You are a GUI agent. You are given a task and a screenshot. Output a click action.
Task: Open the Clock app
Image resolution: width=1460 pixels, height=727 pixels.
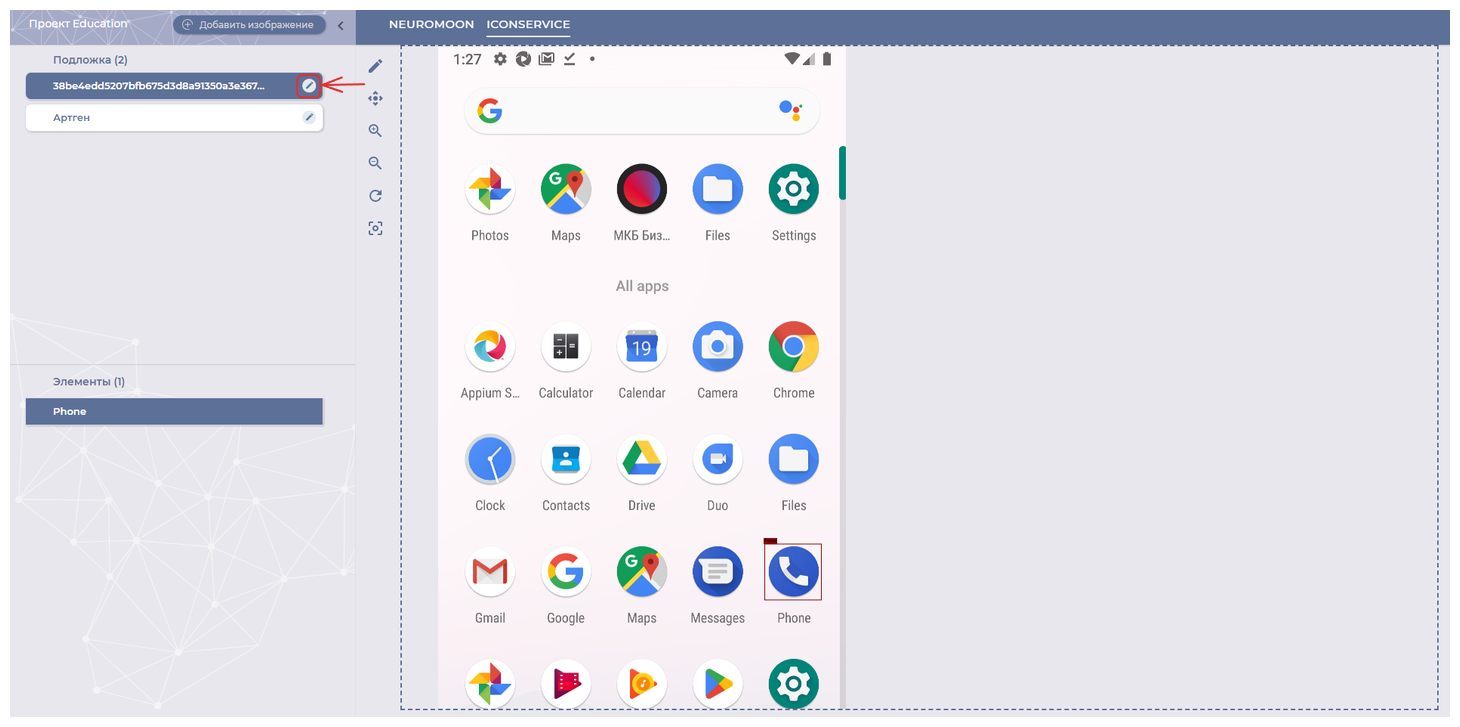[490, 460]
